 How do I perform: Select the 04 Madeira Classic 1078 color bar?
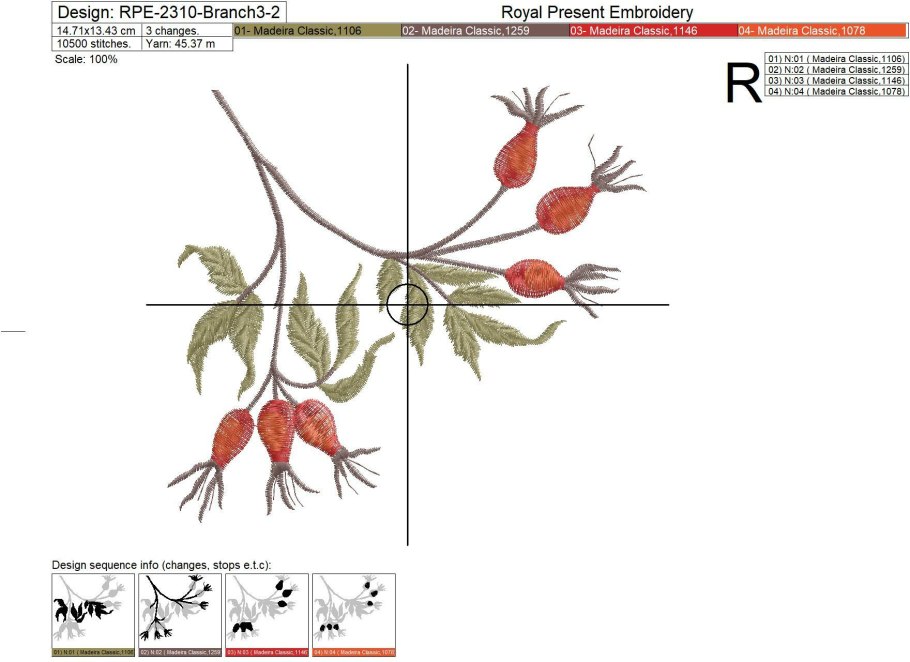point(822,31)
